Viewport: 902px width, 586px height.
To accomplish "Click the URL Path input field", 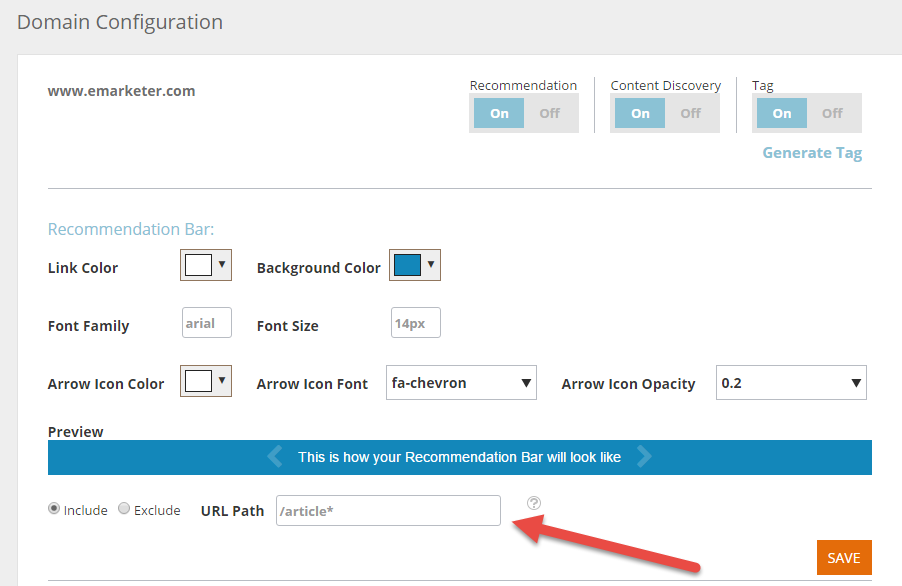I will click(x=388, y=511).
